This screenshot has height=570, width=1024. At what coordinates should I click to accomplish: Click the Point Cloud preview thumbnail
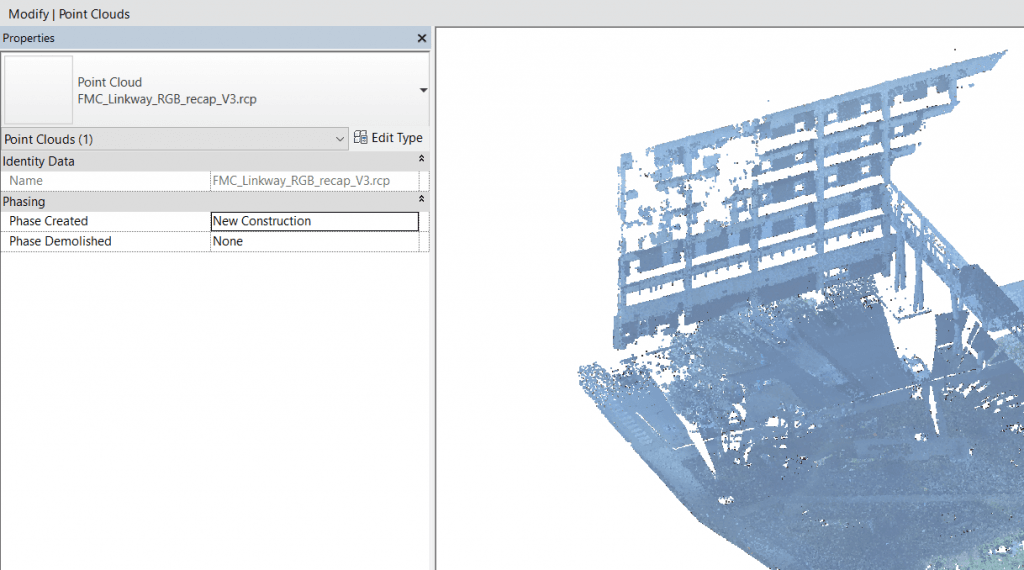click(x=39, y=89)
